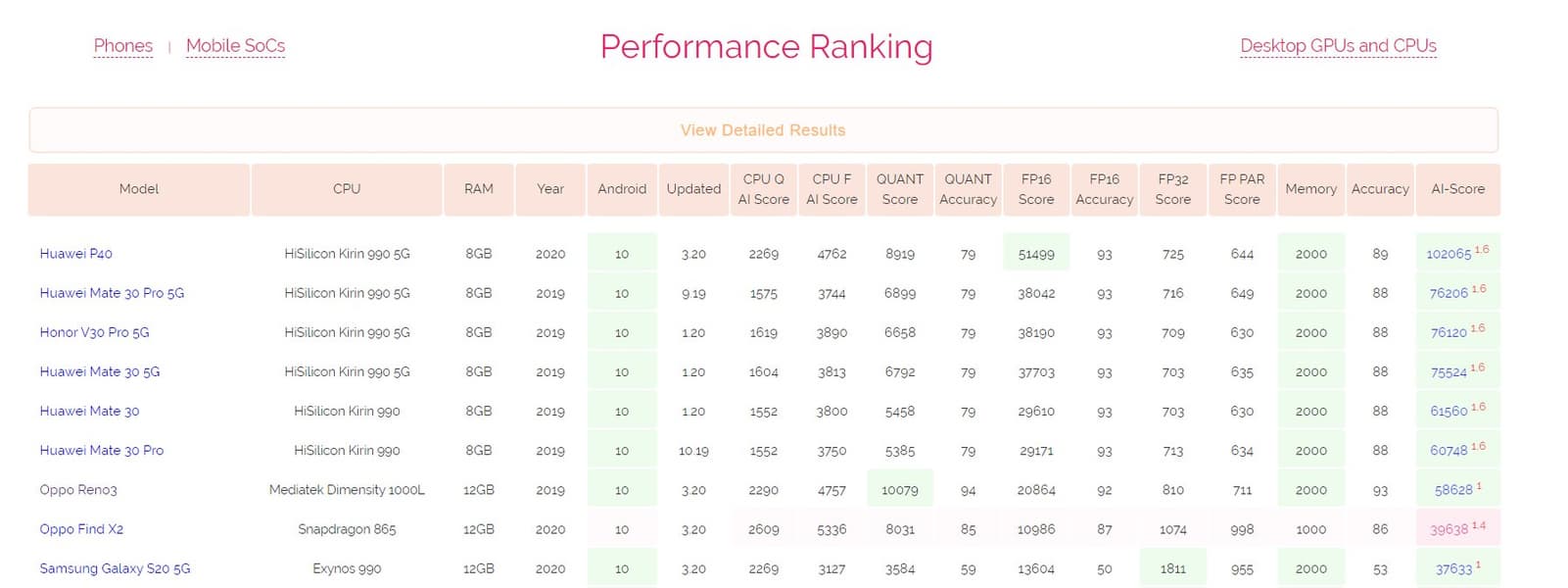Click the RAM column header
Screen dimensions: 1568x588
[479, 189]
